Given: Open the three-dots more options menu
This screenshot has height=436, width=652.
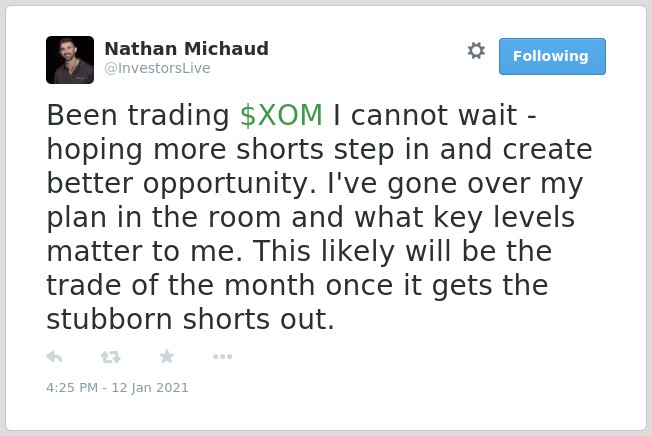Looking at the screenshot, I should pos(222,357).
